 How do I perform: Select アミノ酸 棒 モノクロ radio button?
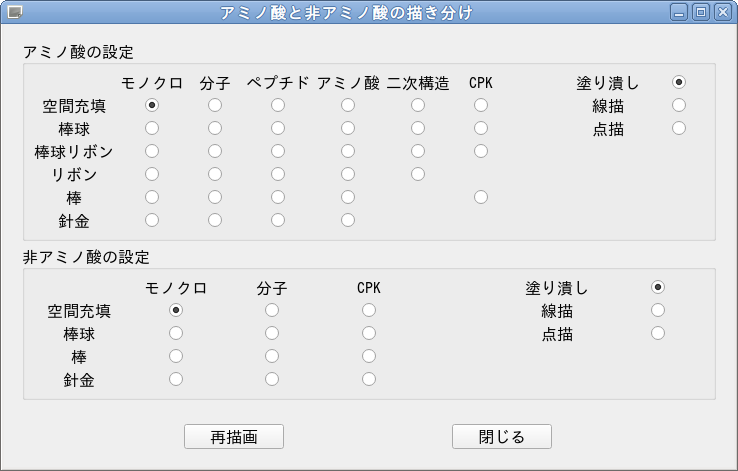click(x=152, y=197)
